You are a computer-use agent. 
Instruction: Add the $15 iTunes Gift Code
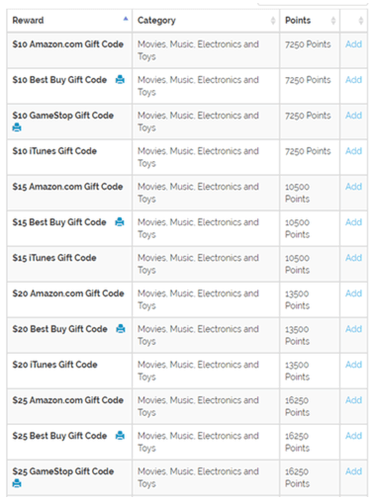[354, 258]
